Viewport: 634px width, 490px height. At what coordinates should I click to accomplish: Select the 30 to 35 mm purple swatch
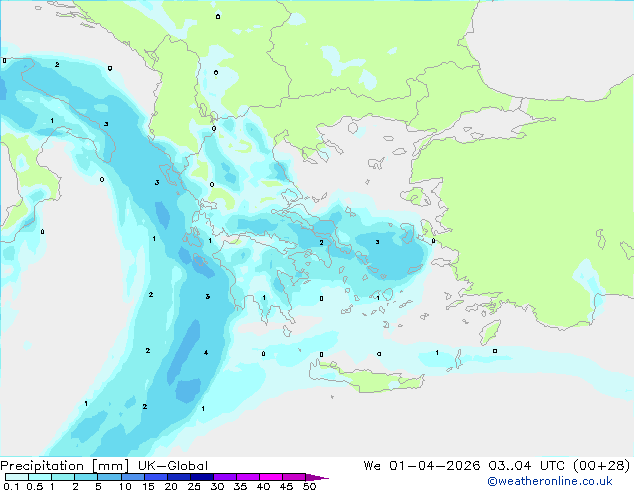[225, 477]
